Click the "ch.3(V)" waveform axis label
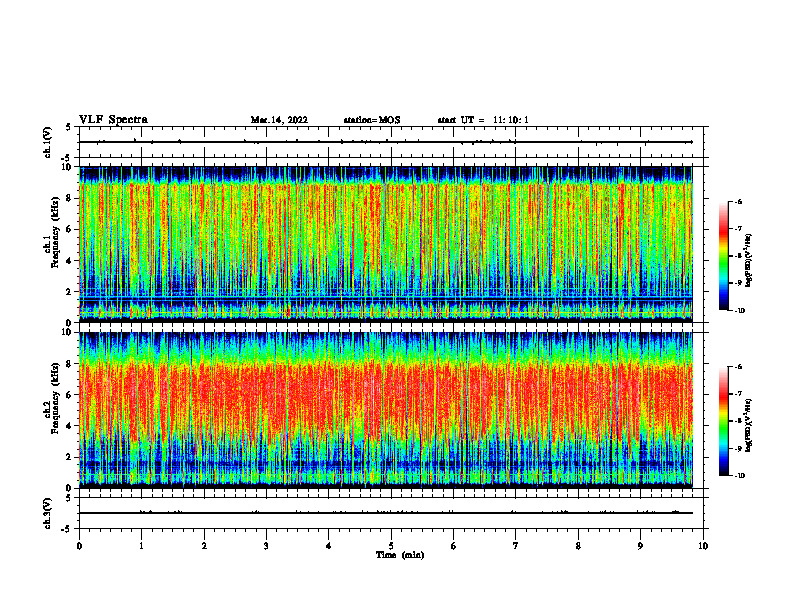The height and width of the screenshot is (612, 792). coord(48,513)
